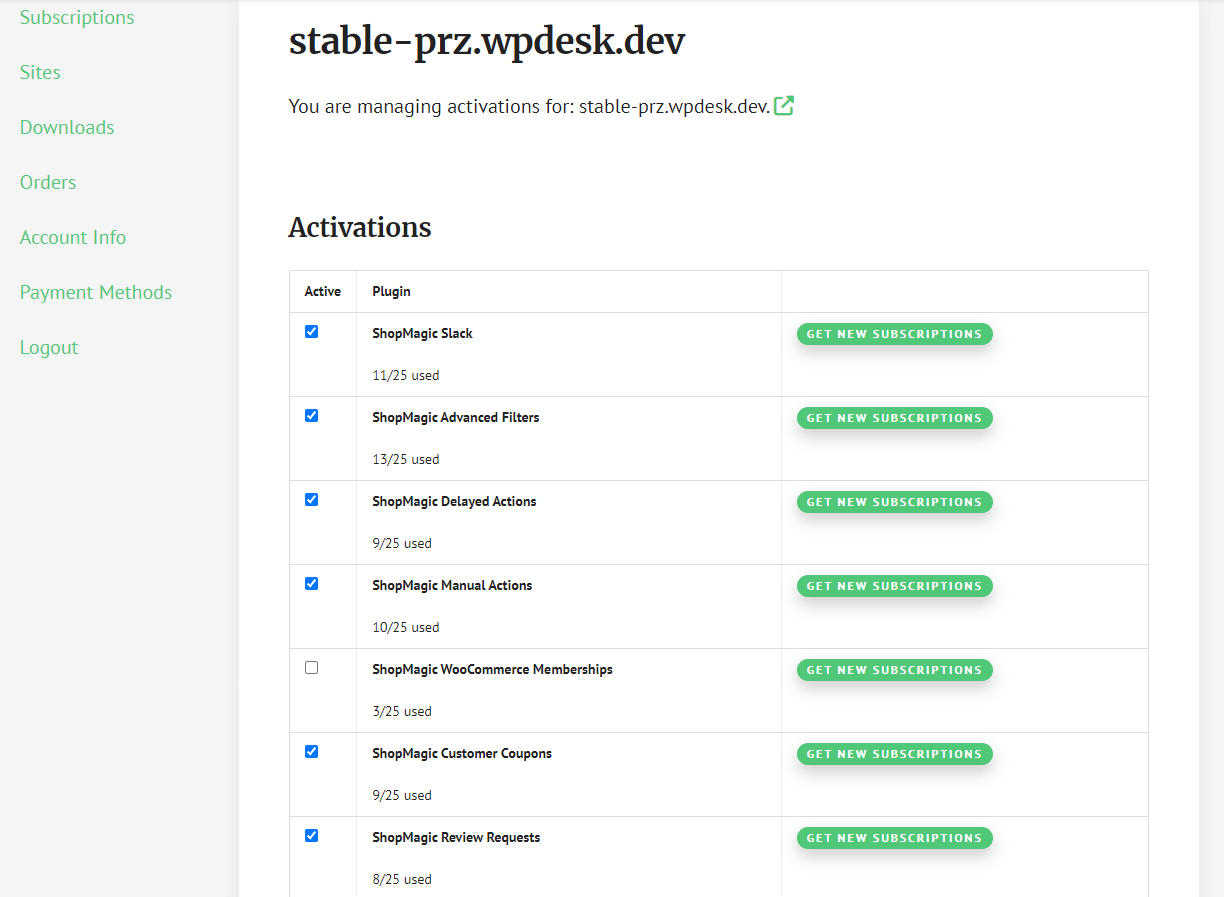Open the Downloads page
1224x897 pixels.
67,127
